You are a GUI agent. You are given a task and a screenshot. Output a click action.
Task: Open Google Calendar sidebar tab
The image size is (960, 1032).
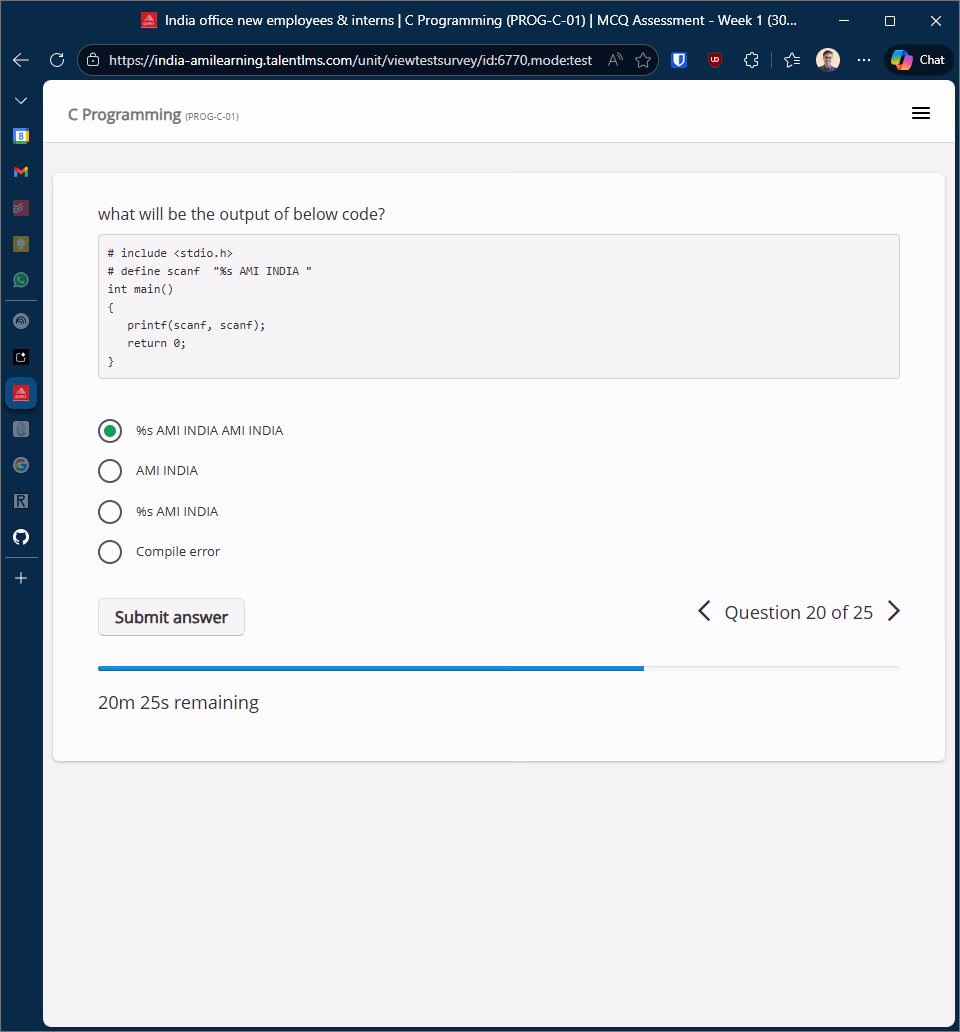[x=21, y=135]
